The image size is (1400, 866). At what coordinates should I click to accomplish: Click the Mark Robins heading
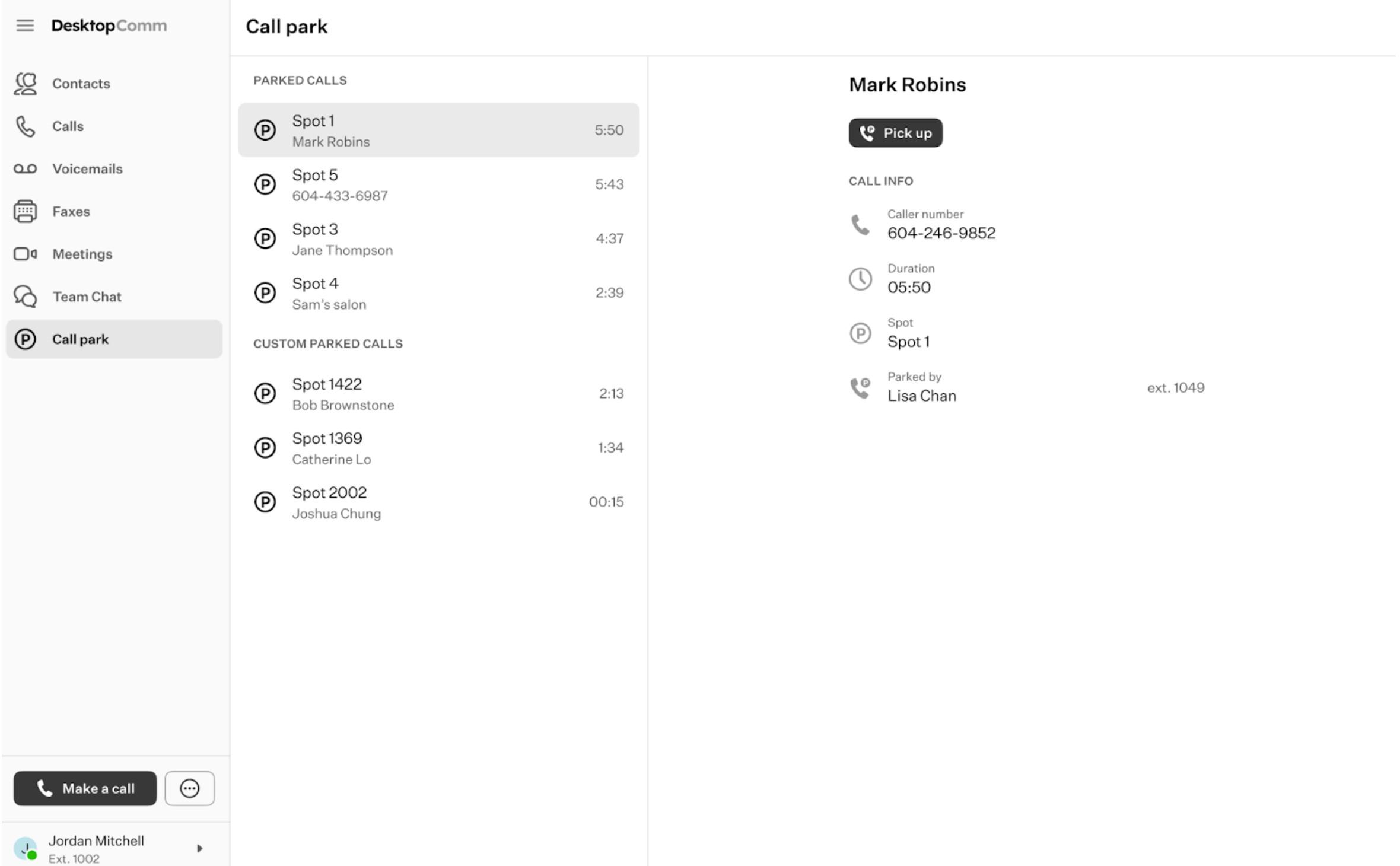[907, 85]
